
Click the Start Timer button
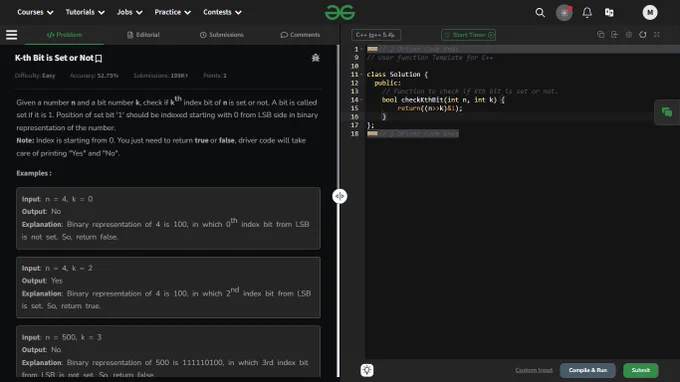pos(468,35)
